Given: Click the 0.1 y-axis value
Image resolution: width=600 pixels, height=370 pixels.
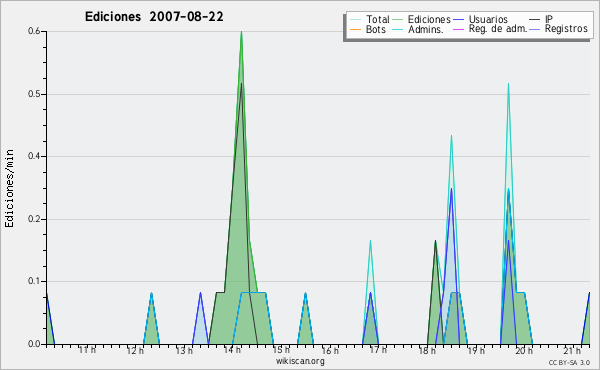Looking at the screenshot, I should click(x=34, y=281).
